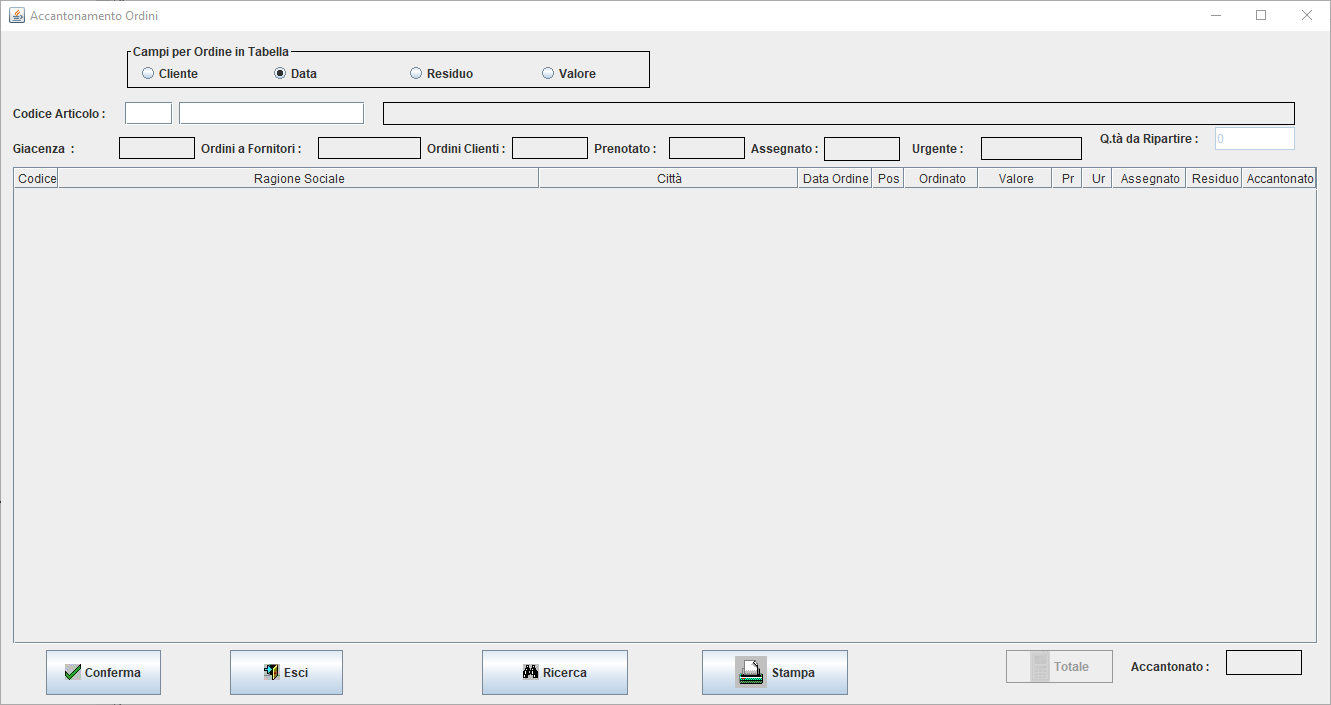Click the printer Stampa icon
The image size is (1331, 705).
point(751,673)
